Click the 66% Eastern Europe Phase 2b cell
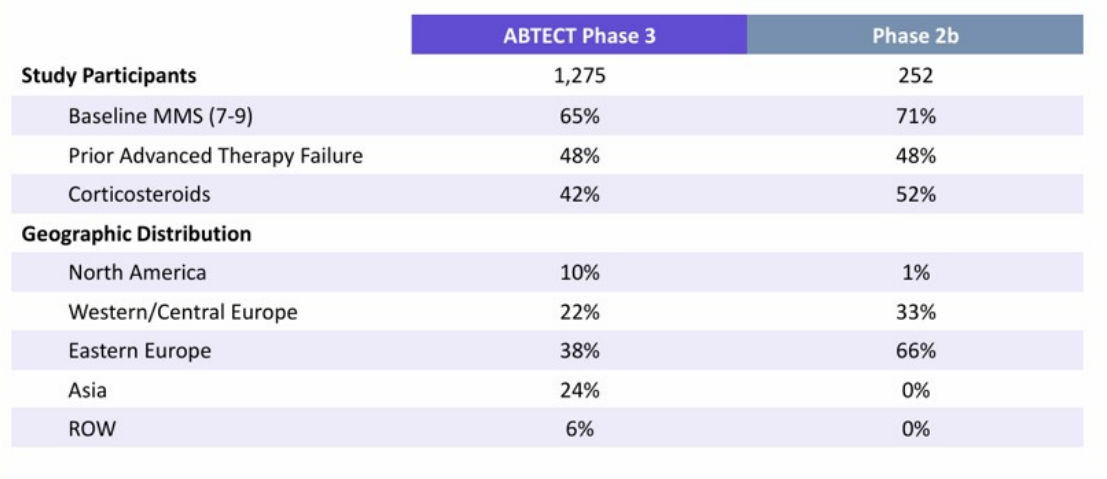This screenshot has width=1107, height=479. coord(915,350)
